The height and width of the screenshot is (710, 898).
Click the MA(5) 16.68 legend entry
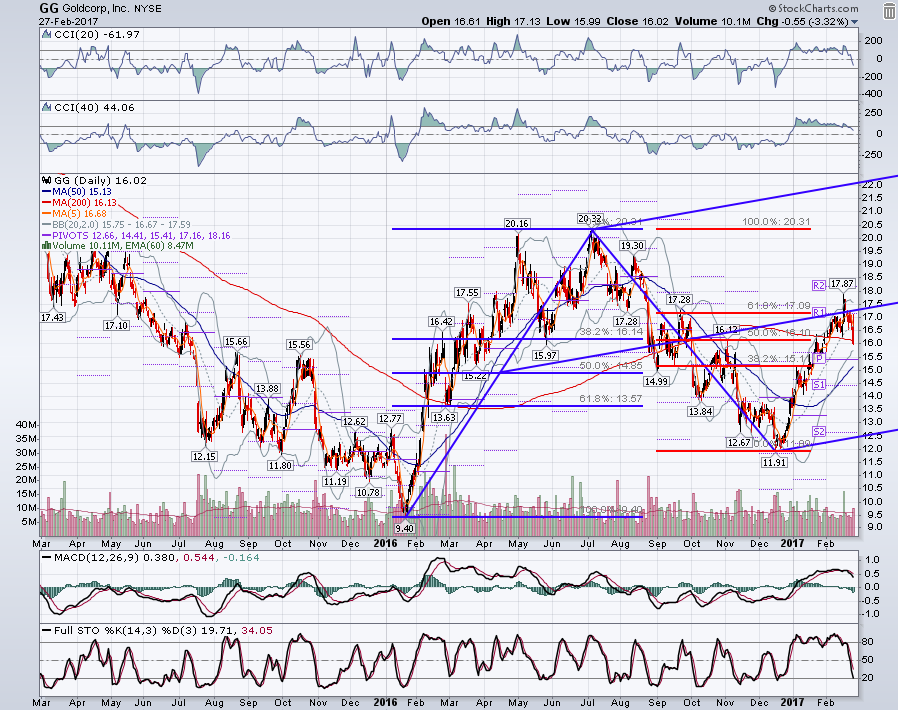click(74, 213)
